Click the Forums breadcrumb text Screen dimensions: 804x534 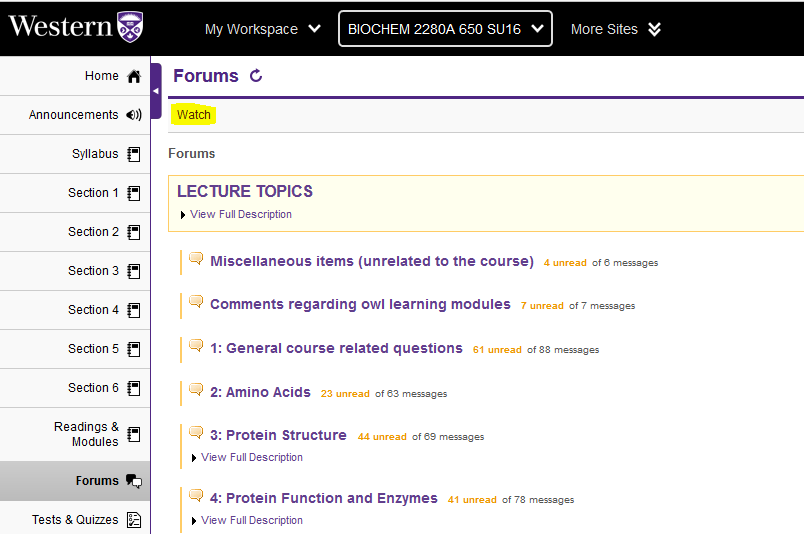click(x=192, y=153)
